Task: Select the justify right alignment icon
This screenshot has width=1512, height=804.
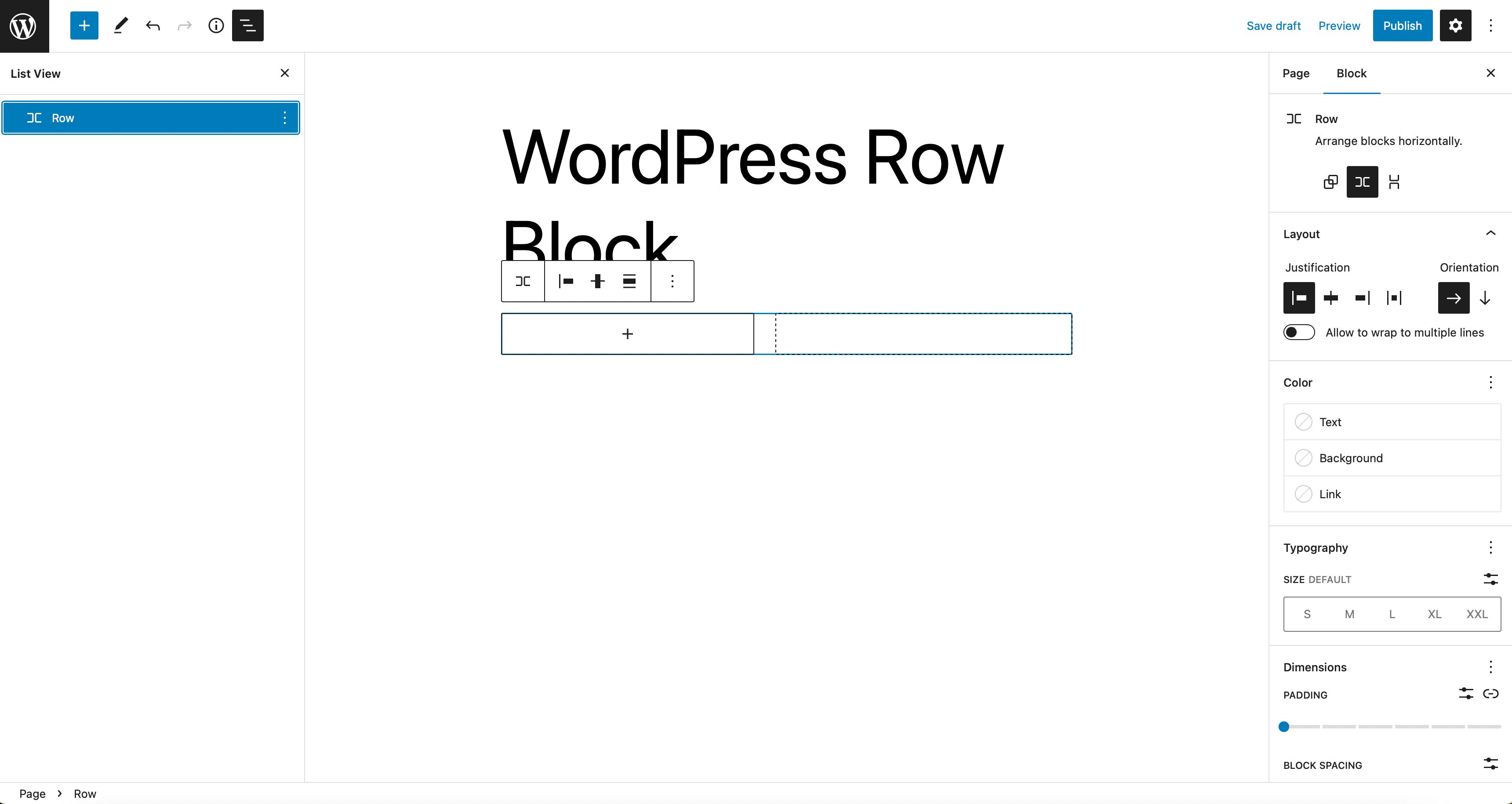Action: [x=1362, y=297]
